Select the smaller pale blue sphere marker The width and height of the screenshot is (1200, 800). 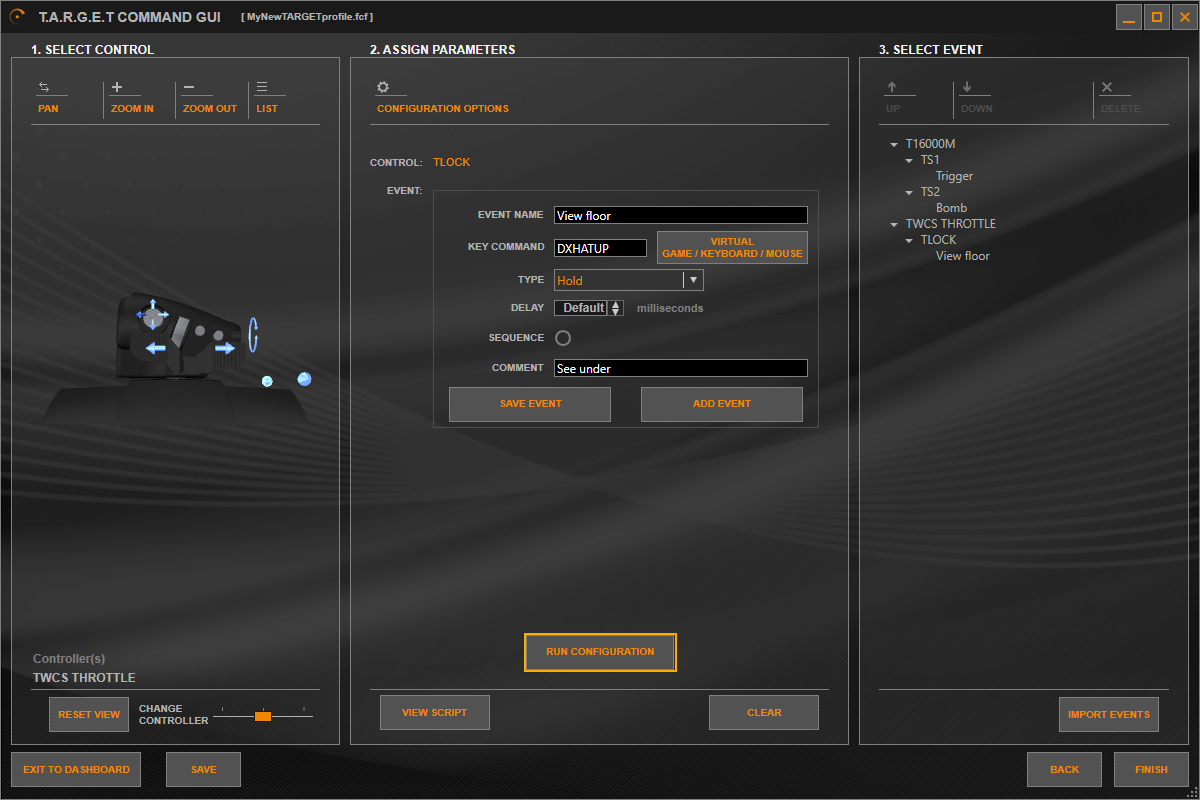tap(267, 382)
